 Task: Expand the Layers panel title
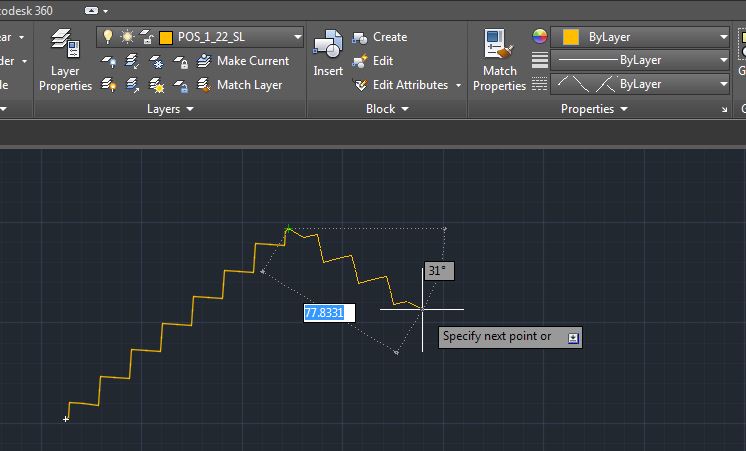(x=170, y=109)
